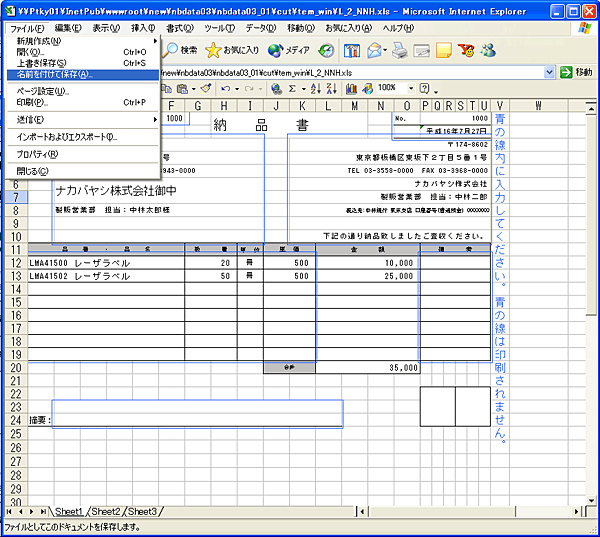
Task: Click the History clock icon
Action: coord(326,50)
